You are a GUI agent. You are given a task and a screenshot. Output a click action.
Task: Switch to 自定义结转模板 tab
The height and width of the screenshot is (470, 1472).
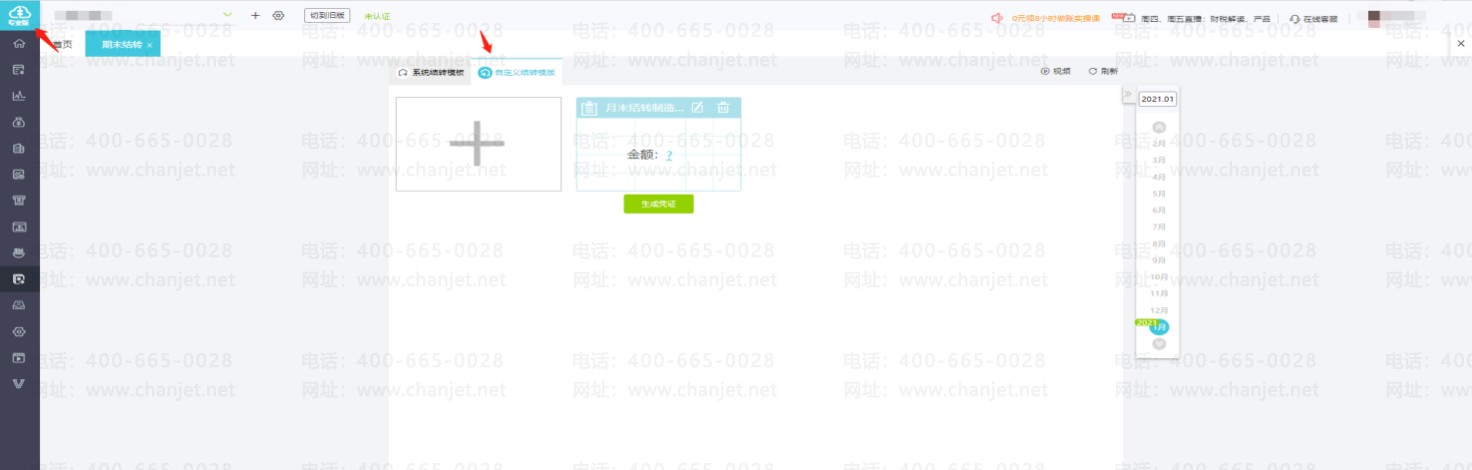tap(517, 73)
